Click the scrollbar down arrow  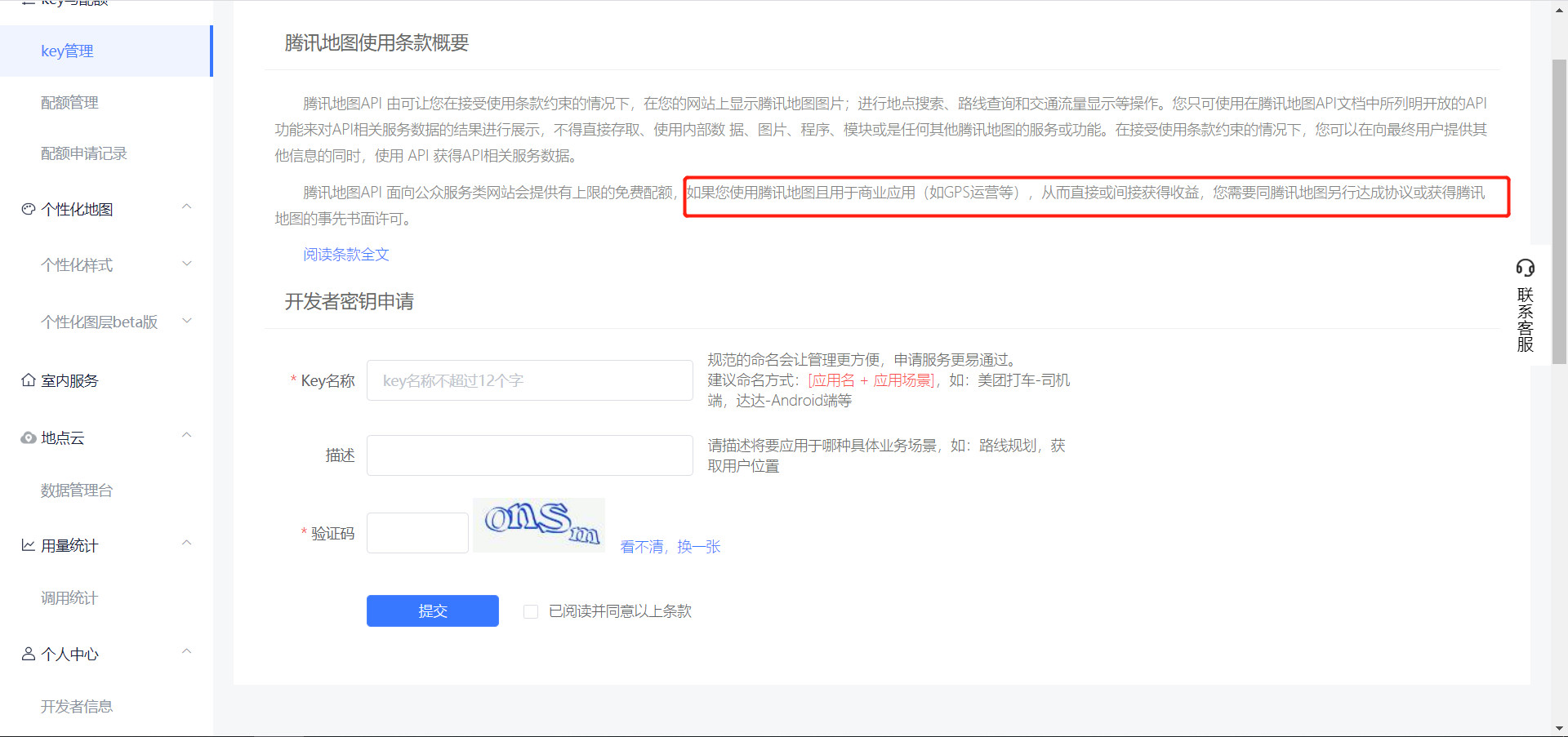pos(1559,728)
